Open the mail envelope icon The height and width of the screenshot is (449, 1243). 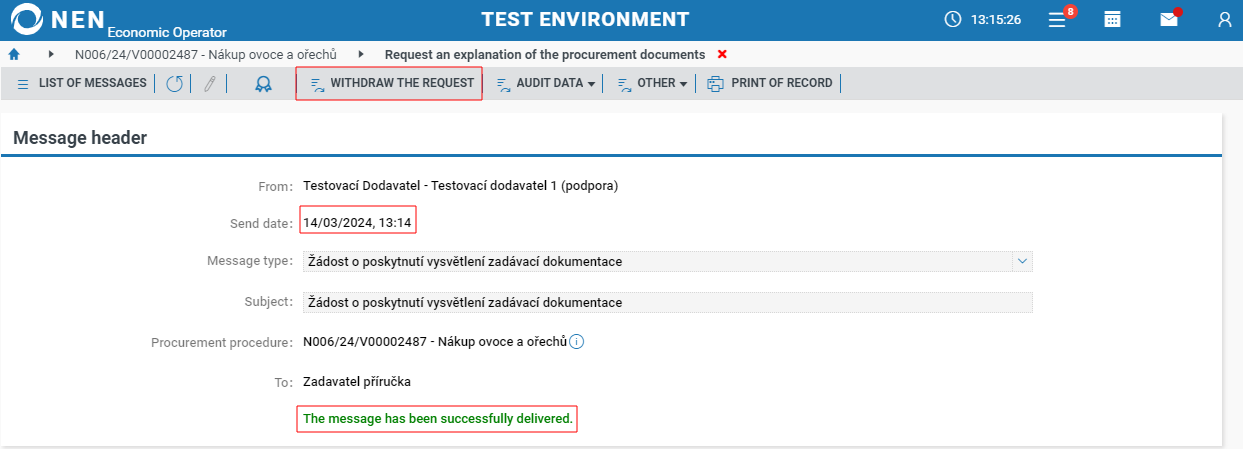[x=1169, y=19]
